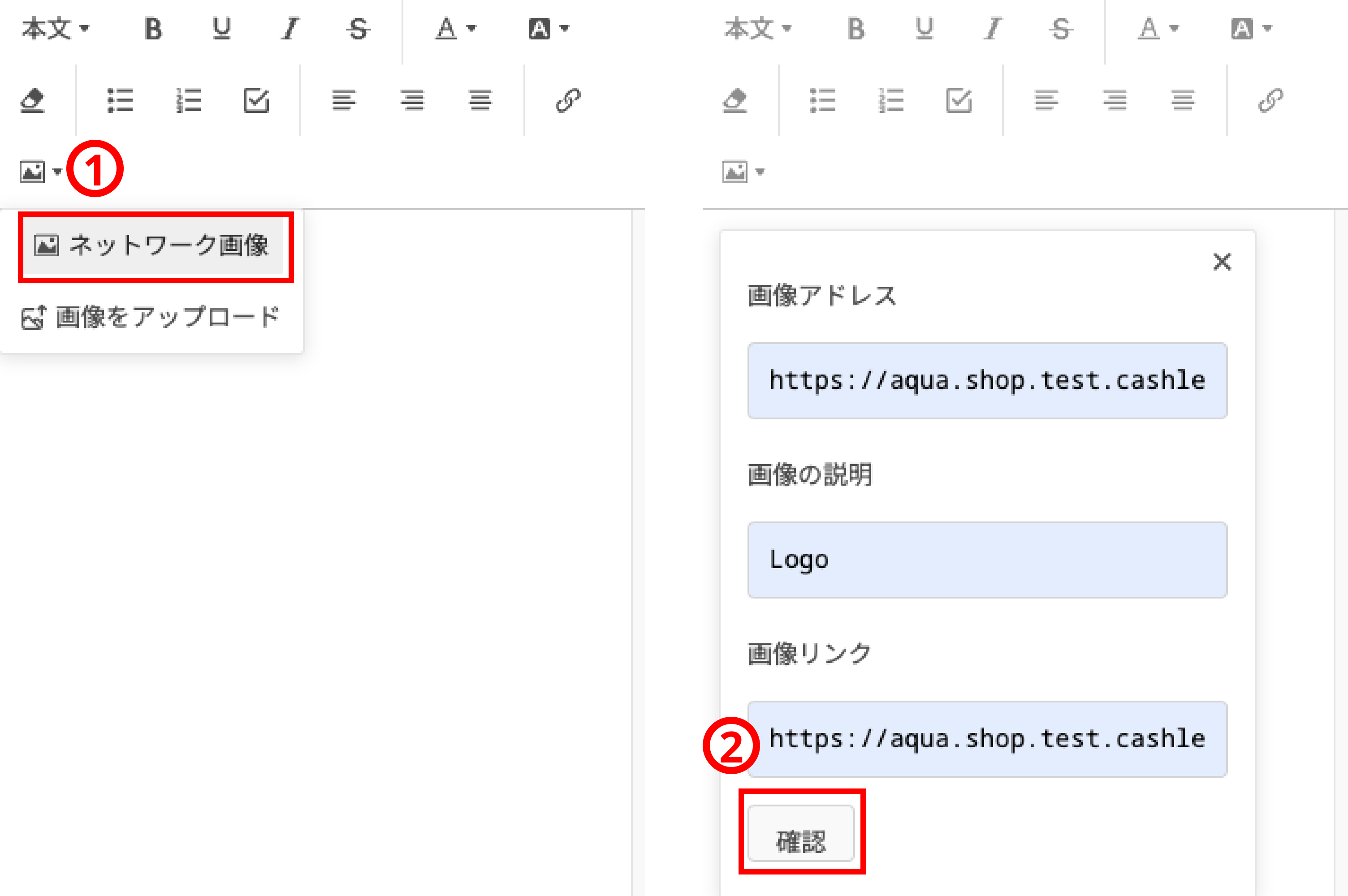The image size is (1348, 896).
Task: Insert bulleted list in left editor
Action: (120, 100)
